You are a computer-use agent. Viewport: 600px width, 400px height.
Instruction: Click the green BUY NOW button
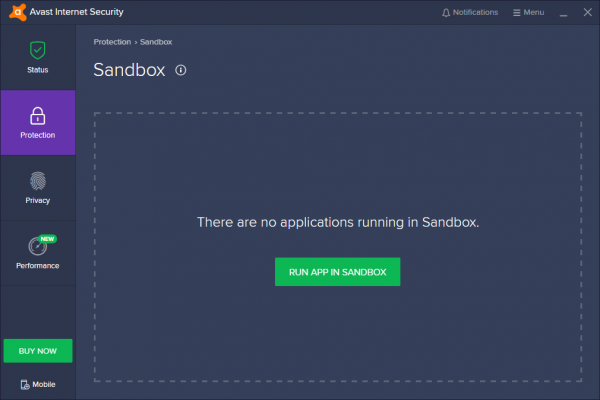(x=38, y=351)
